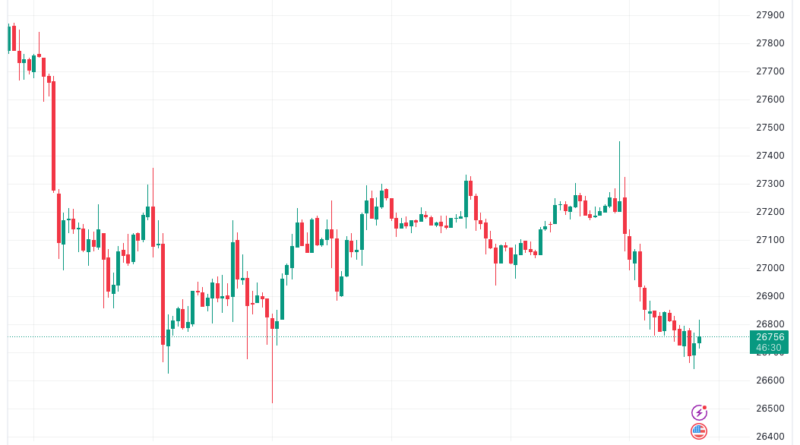This screenshot has width=800, height=445.
Task: Select the latest green candle on the chart
Action: click(x=699, y=340)
